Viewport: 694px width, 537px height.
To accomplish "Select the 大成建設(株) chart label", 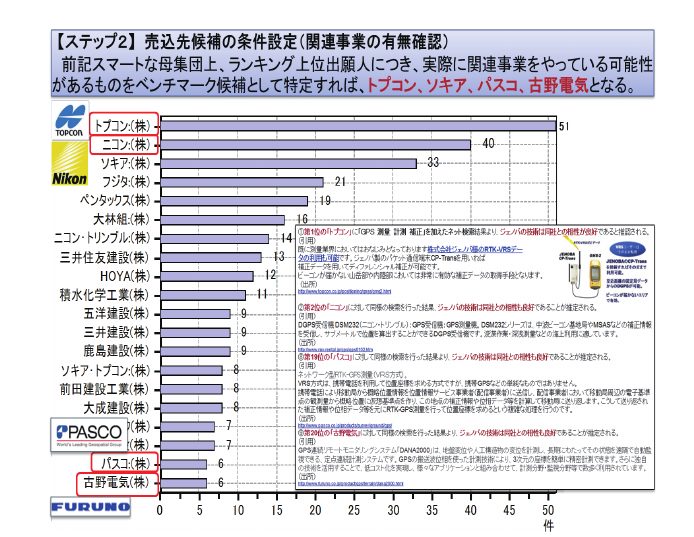I will tap(117, 408).
